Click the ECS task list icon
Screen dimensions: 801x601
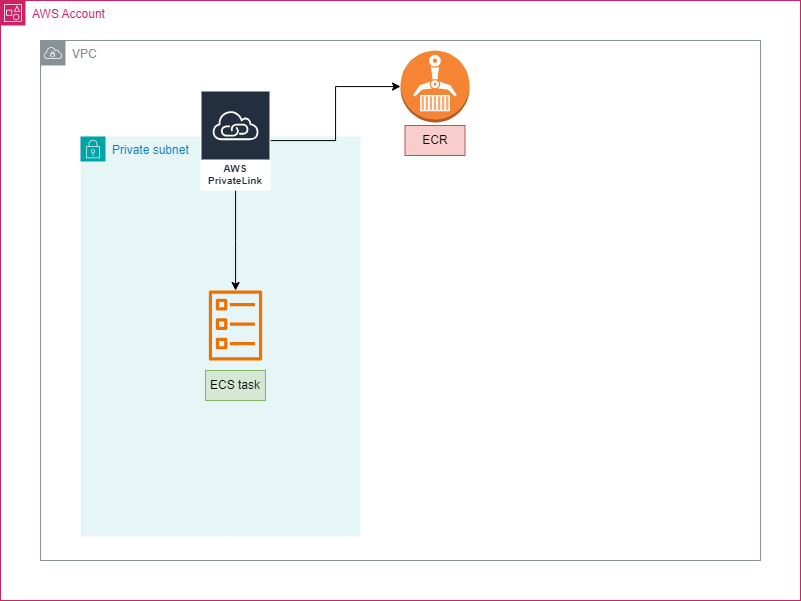[235, 326]
